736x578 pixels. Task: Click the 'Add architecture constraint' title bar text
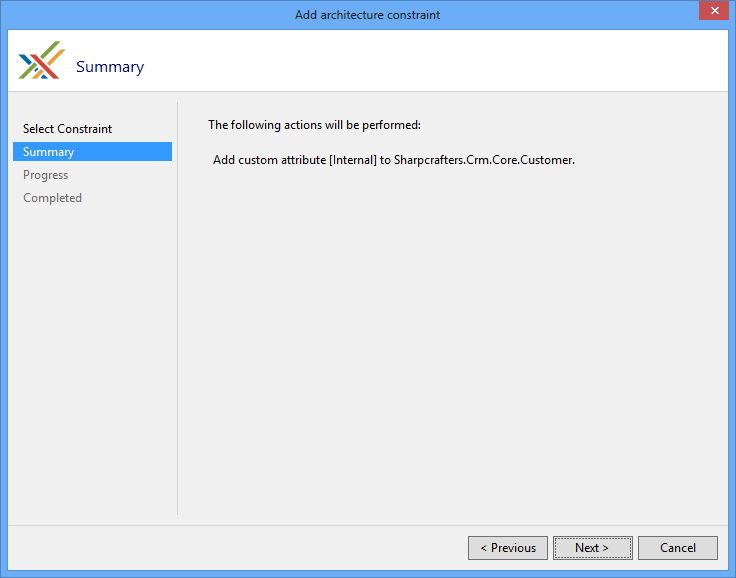[x=367, y=15]
